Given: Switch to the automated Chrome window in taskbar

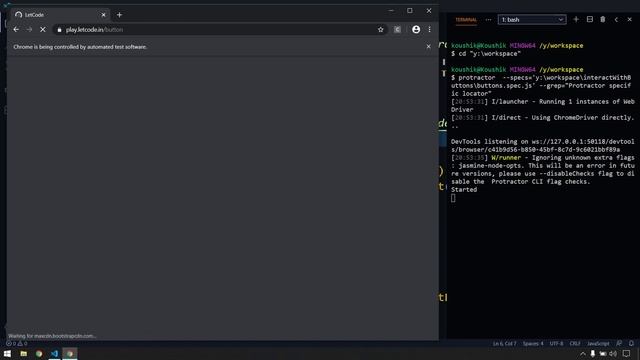Looking at the screenshot, I should tap(70, 353).
